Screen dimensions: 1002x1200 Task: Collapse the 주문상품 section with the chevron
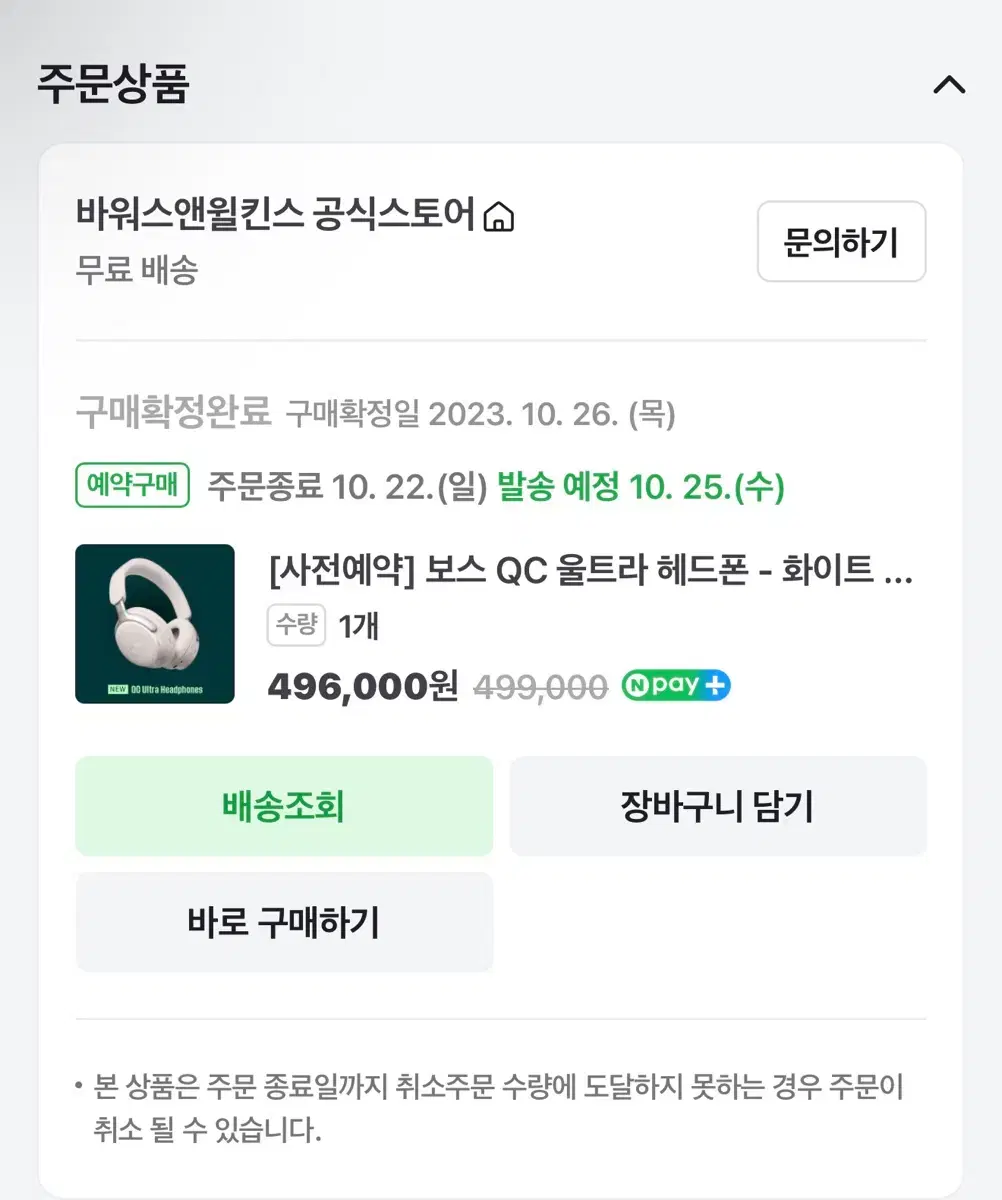tap(948, 85)
